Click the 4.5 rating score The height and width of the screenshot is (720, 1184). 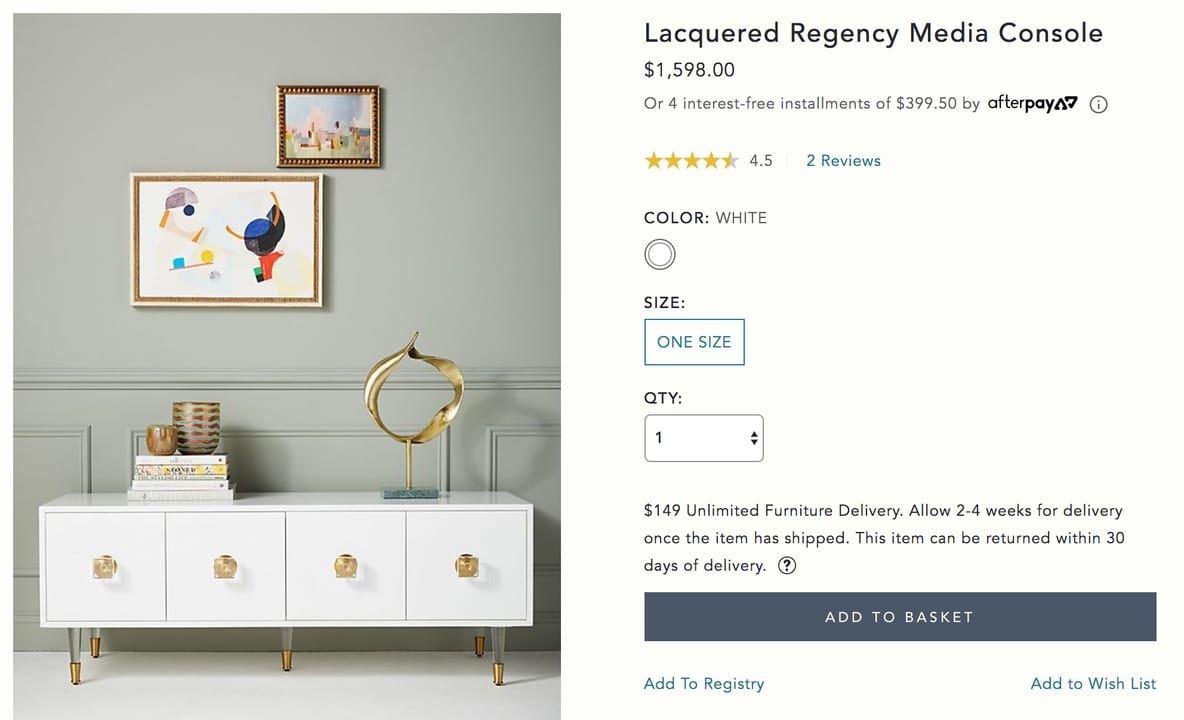(x=761, y=160)
